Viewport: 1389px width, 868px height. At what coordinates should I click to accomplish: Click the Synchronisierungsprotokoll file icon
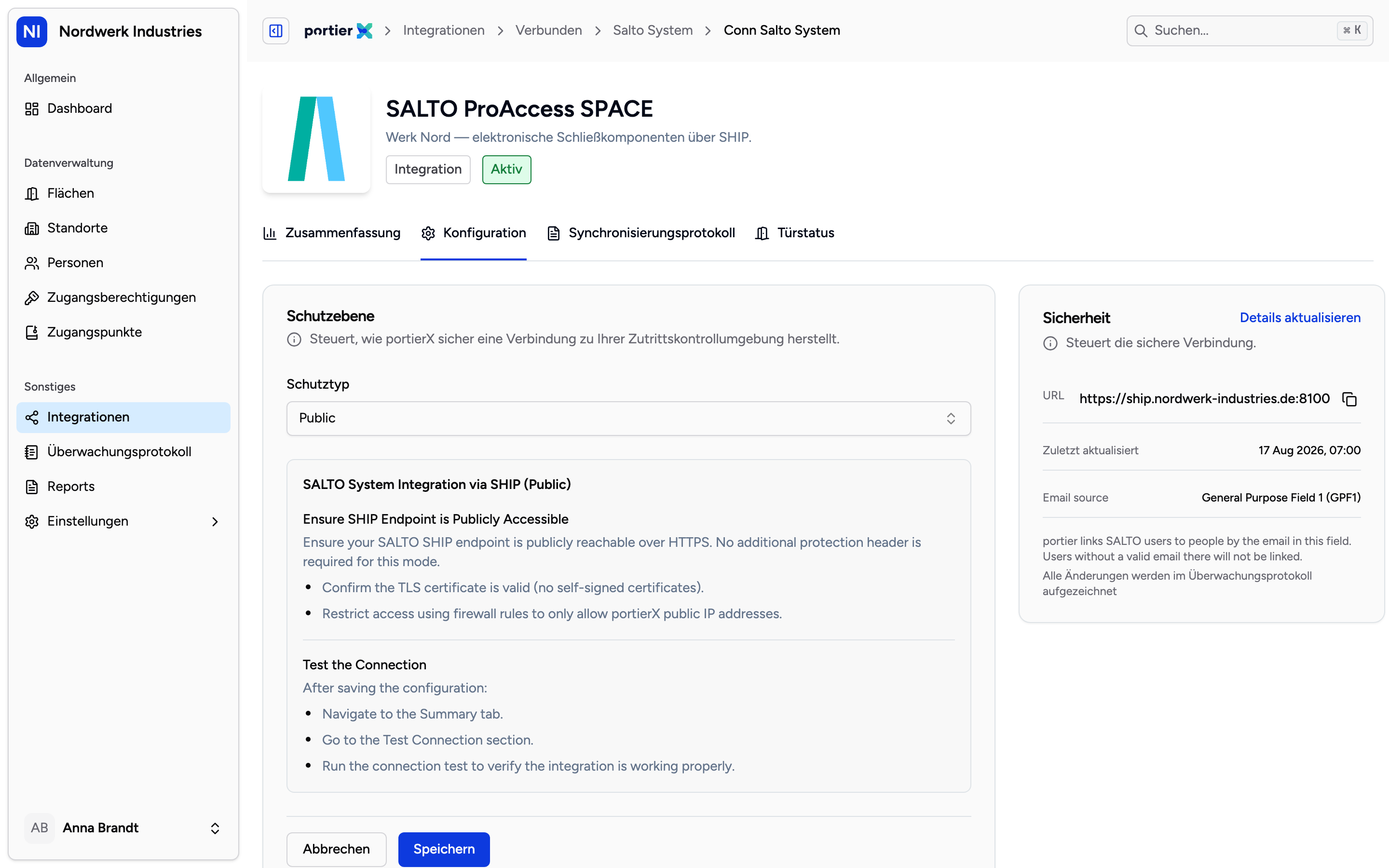553,233
